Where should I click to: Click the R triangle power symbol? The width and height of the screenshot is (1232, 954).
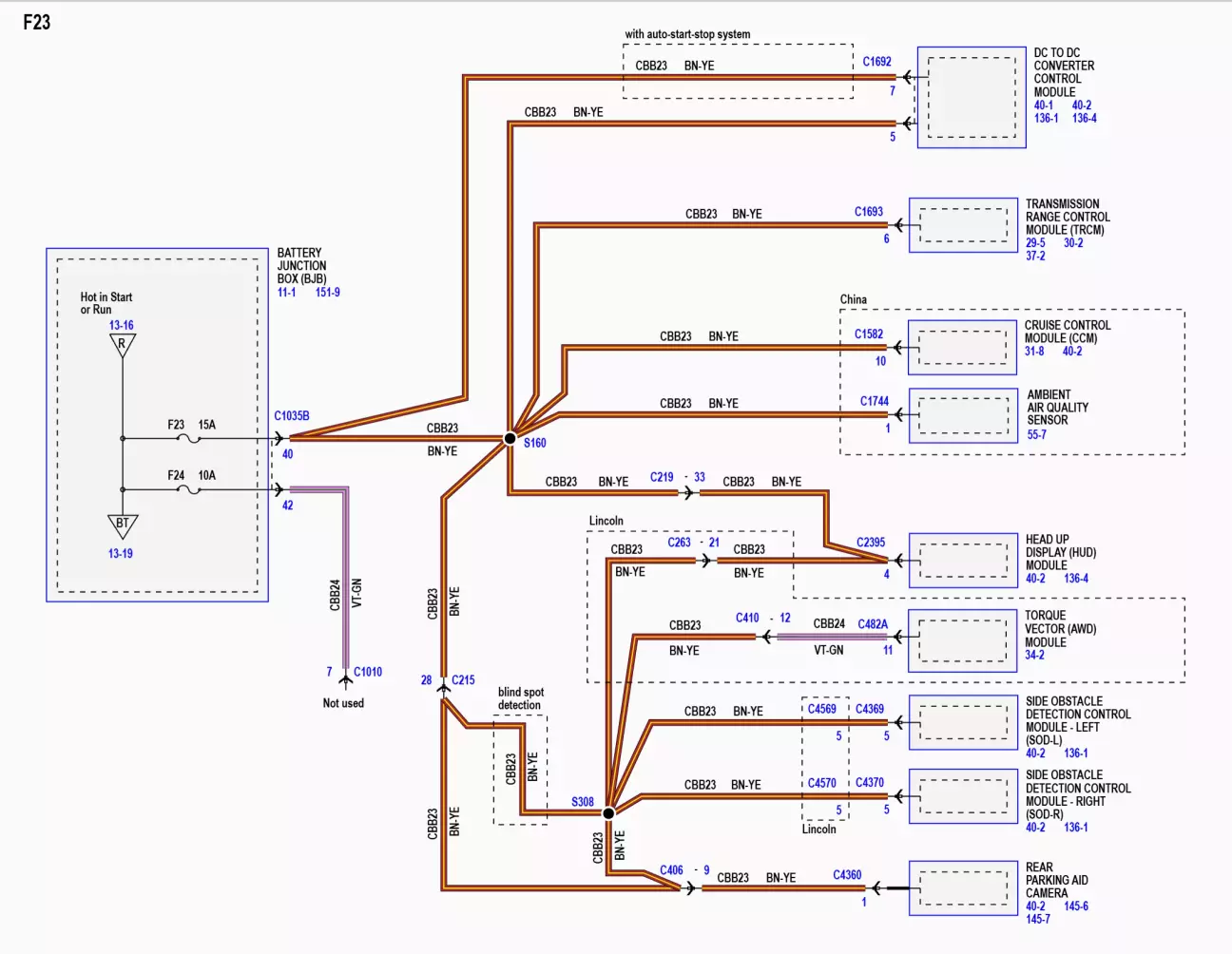(122, 345)
